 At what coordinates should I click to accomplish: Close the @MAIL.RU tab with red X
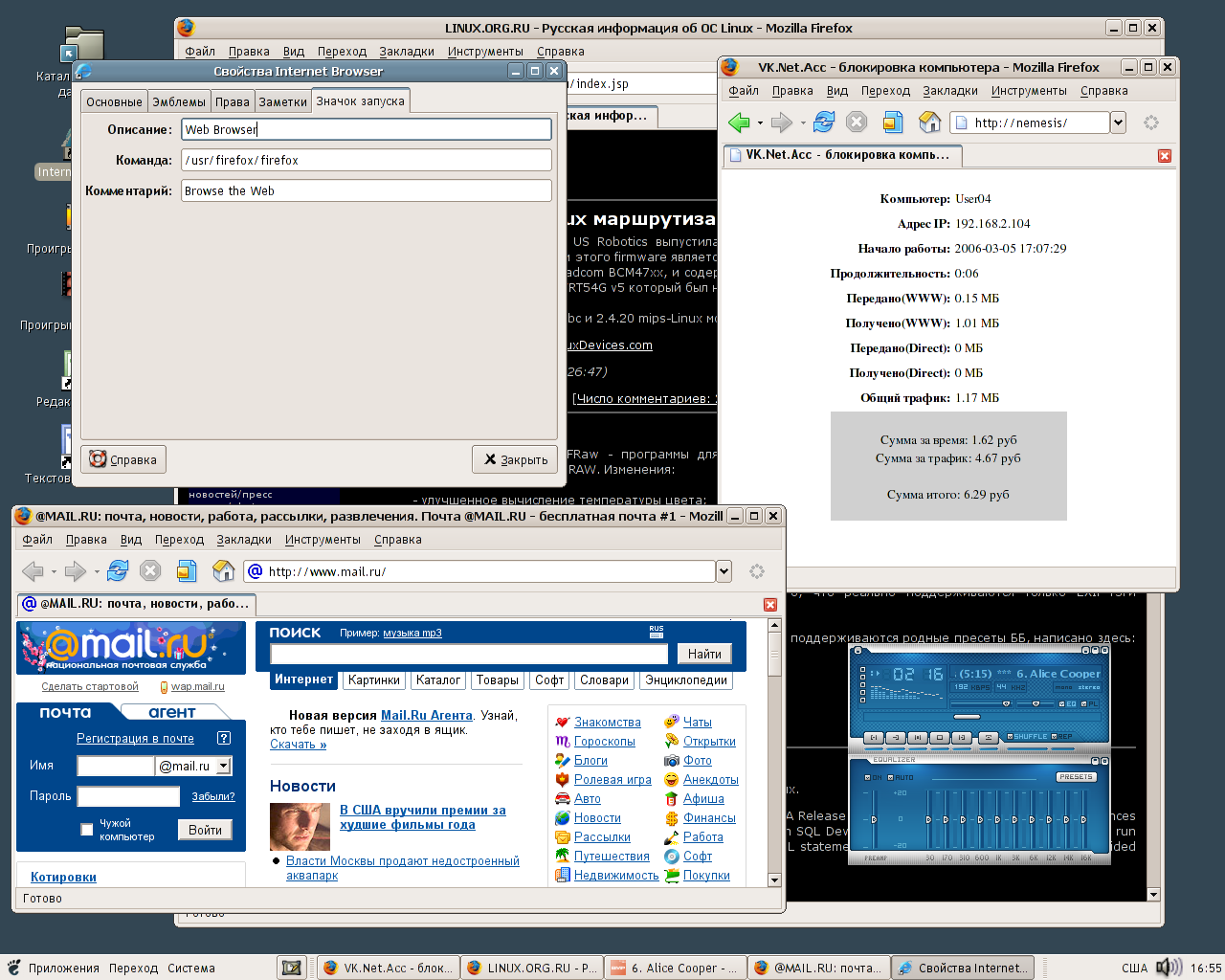(770, 605)
